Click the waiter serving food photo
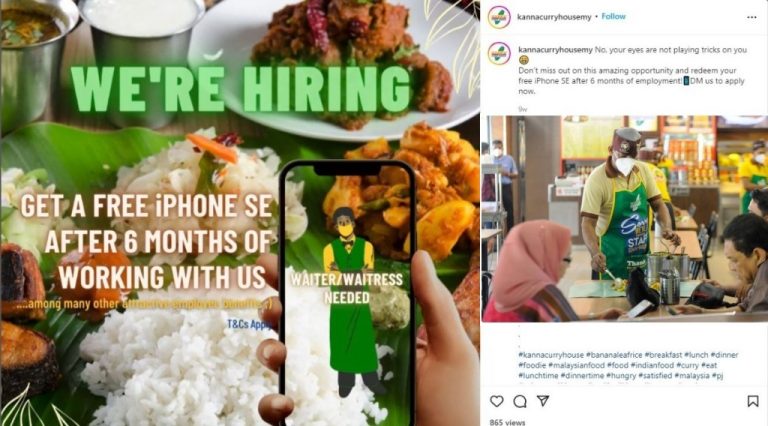This screenshot has height=426, width=768. coord(624,219)
